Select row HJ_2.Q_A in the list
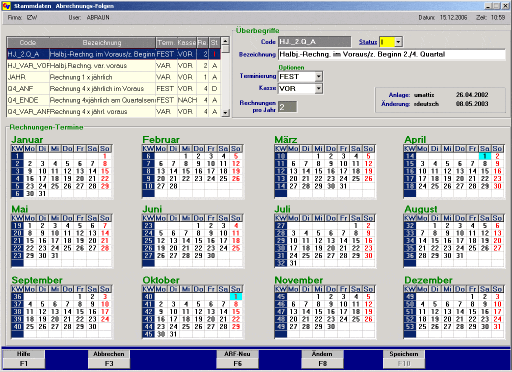 [113, 54]
